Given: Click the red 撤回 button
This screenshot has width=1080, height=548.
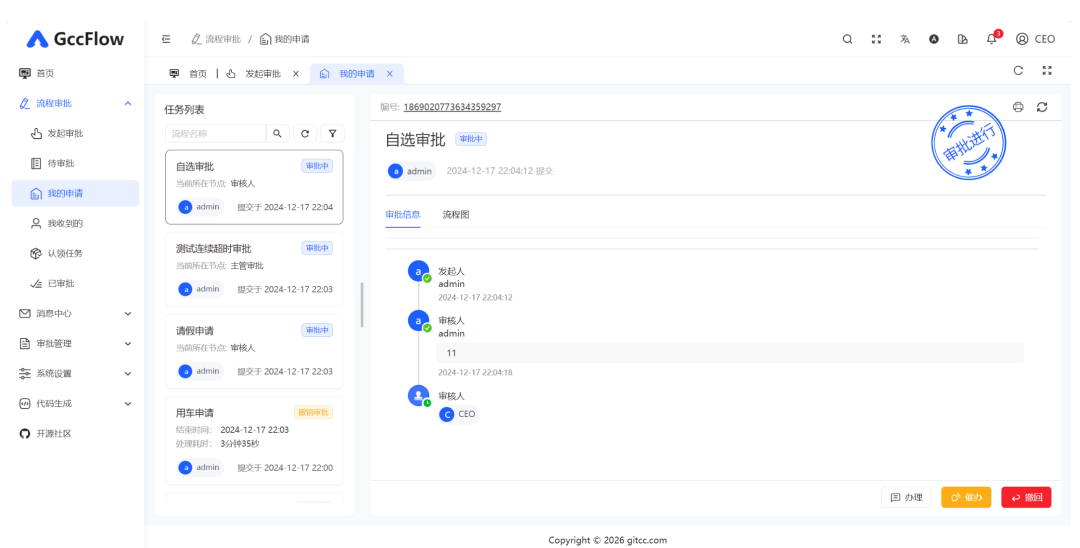Looking at the screenshot, I should coord(1026,497).
